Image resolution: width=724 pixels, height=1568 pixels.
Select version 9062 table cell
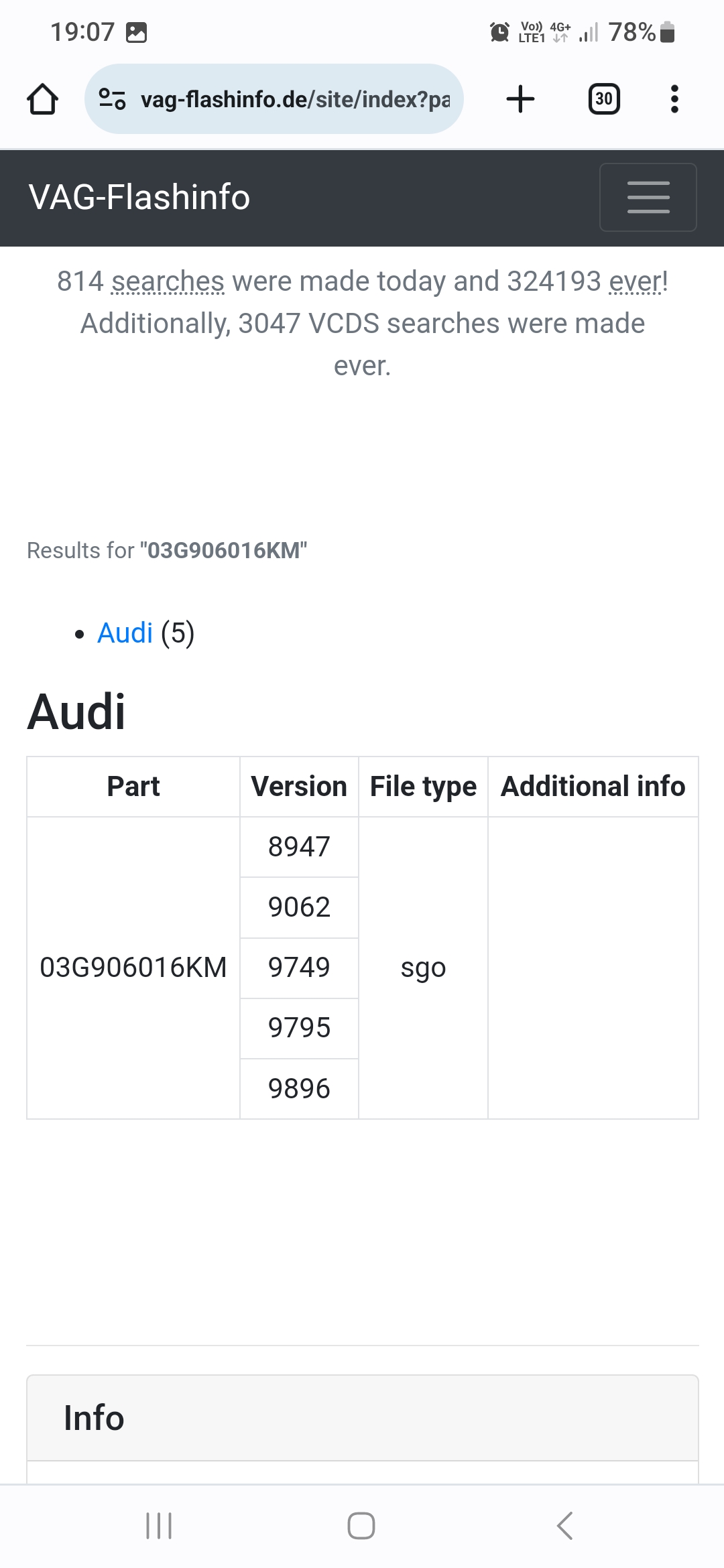(299, 907)
